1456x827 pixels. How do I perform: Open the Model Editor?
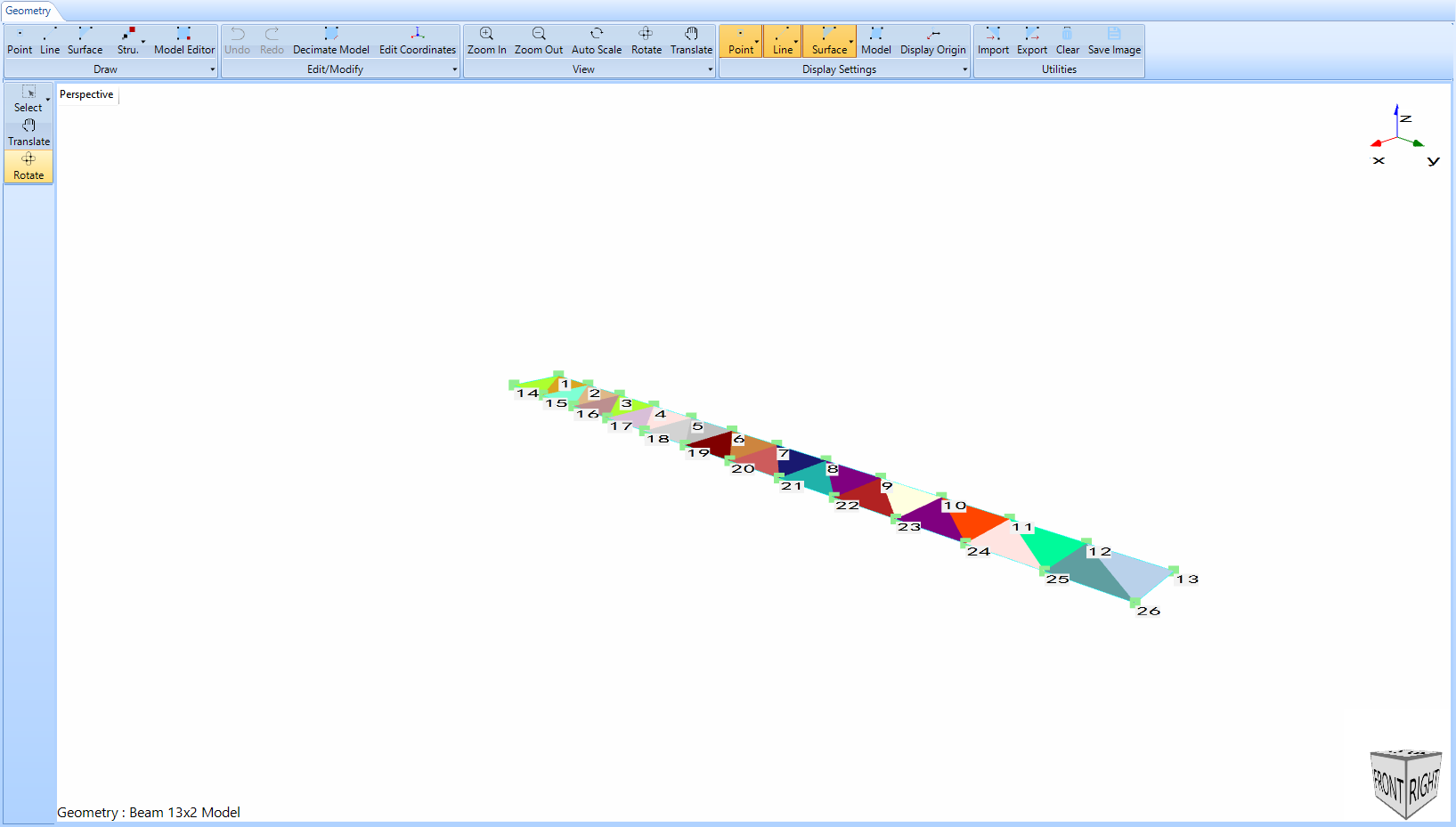183,41
